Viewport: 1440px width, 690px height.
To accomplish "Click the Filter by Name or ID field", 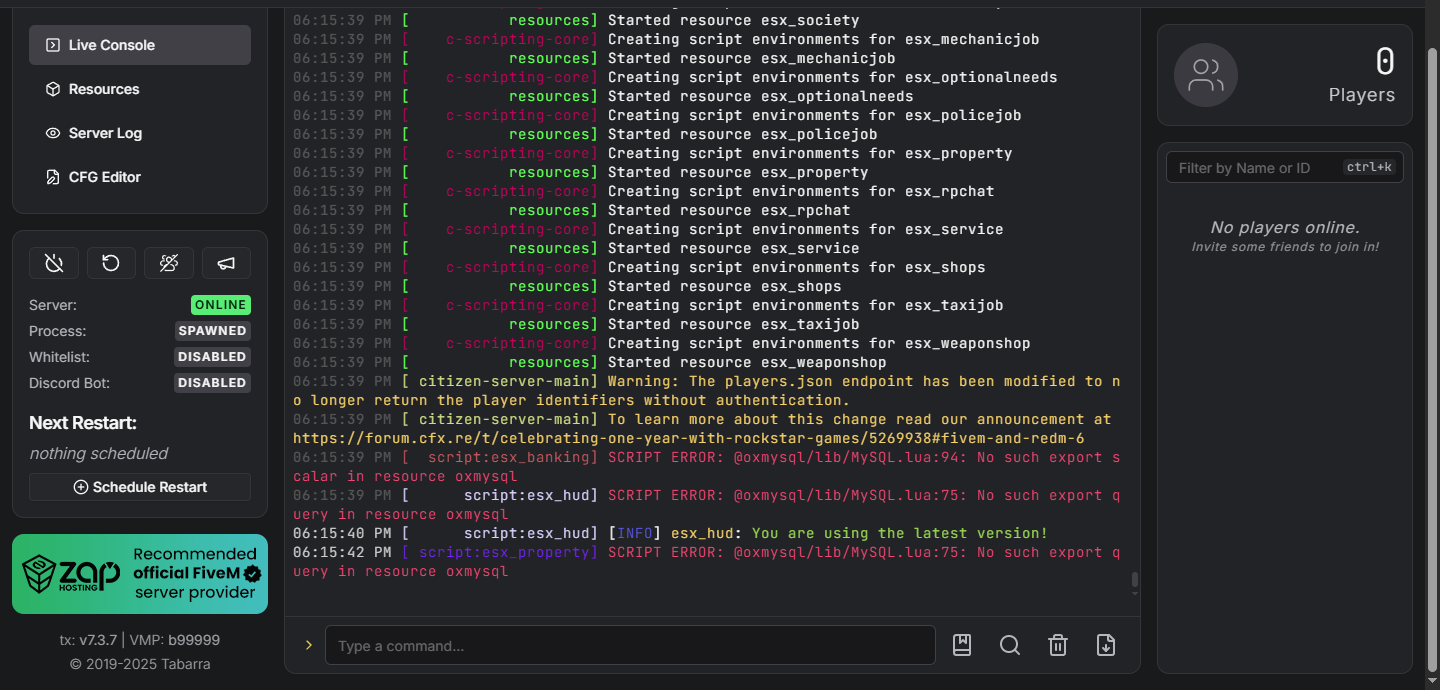I will tap(1255, 168).
